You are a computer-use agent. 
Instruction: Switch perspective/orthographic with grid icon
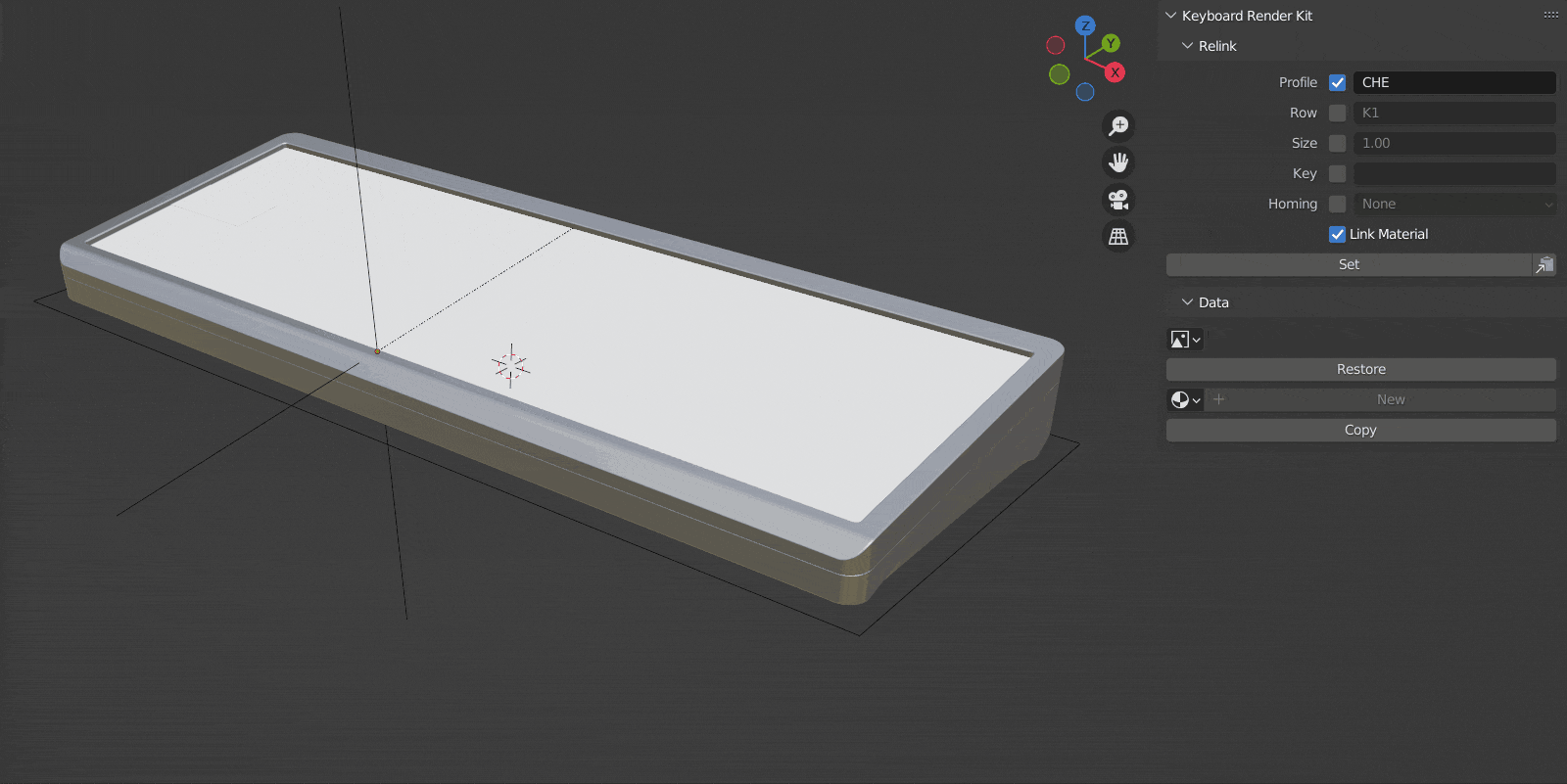coord(1118,237)
